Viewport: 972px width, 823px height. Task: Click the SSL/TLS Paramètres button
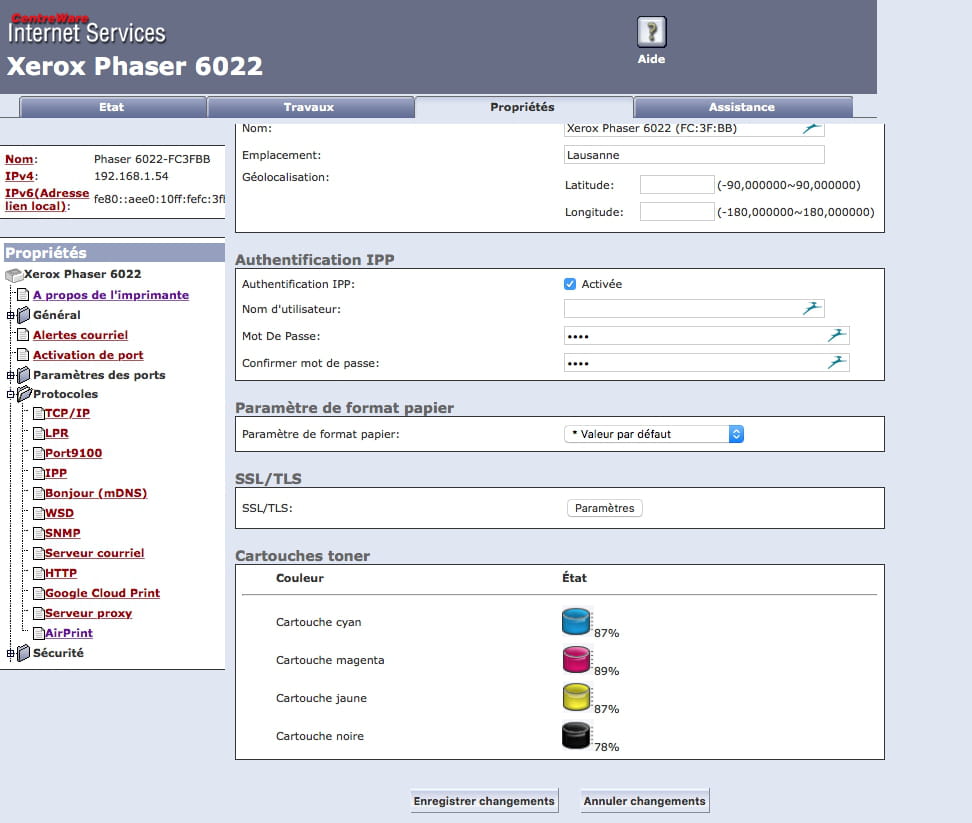click(604, 508)
